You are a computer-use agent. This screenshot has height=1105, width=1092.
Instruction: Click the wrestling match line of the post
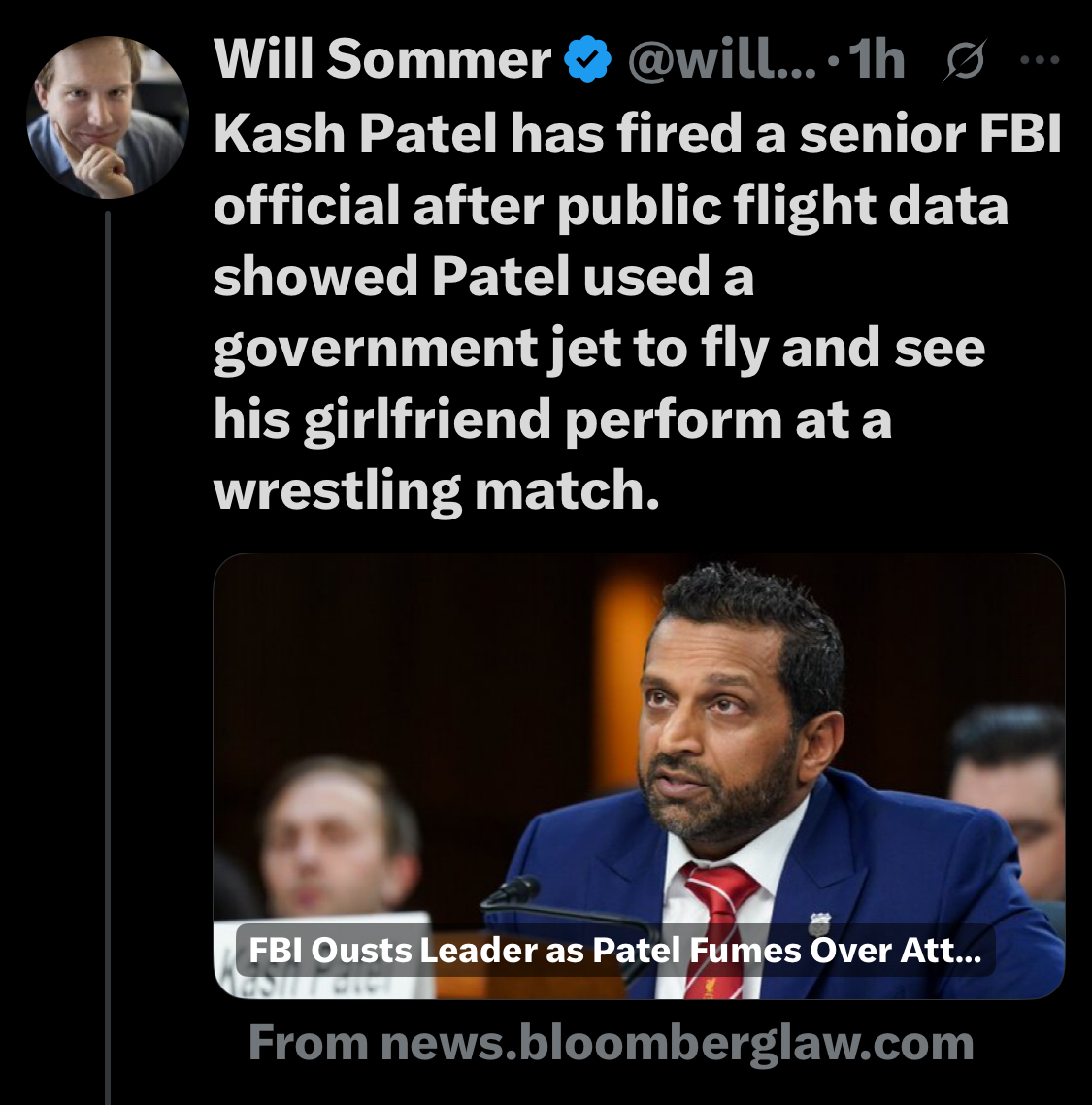(436, 490)
